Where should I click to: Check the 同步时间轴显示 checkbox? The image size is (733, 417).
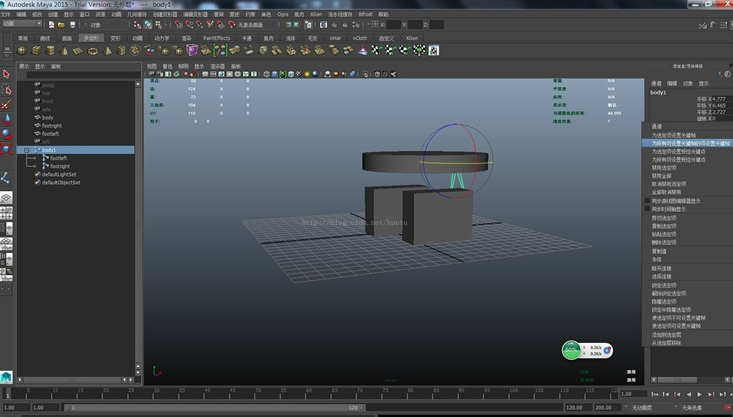(647, 209)
